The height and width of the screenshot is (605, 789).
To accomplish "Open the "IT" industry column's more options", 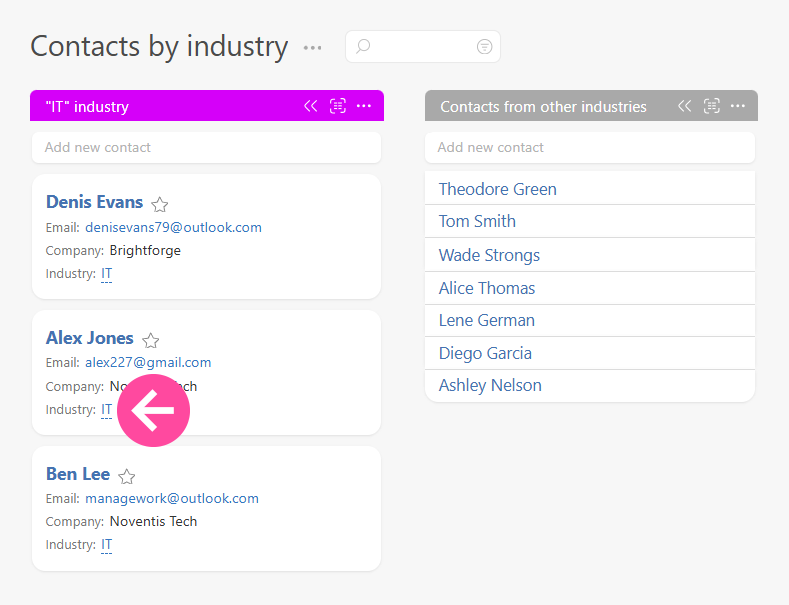I will tap(364, 106).
